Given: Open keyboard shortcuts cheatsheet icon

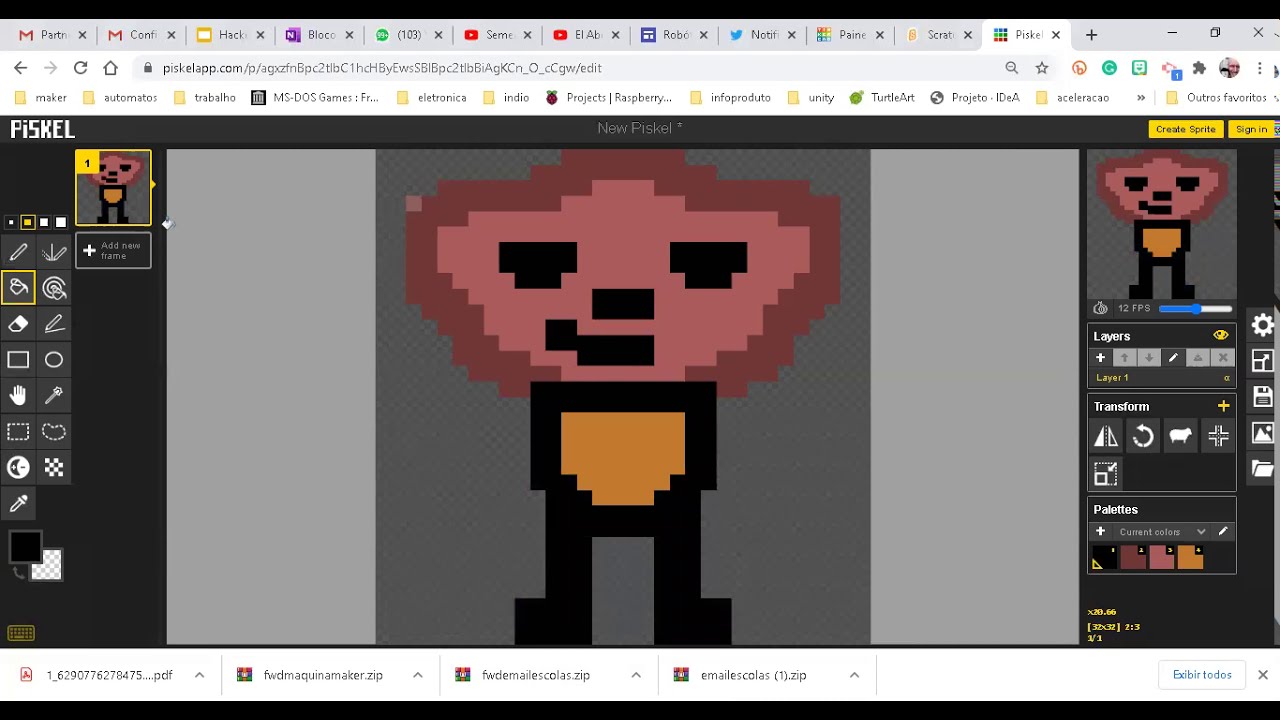Looking at the screenshot, I should (21, 633).
